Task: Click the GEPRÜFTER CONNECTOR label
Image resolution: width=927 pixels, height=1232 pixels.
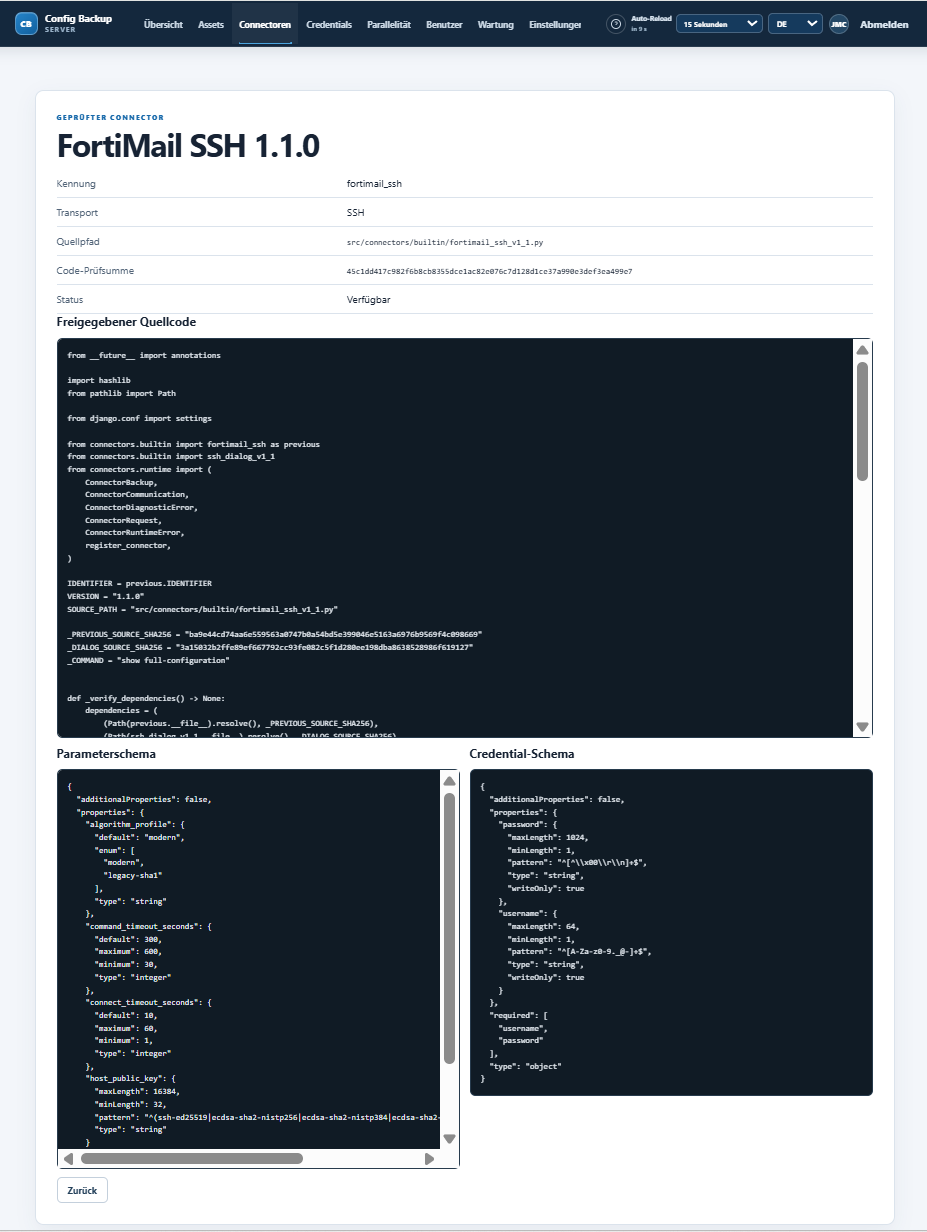Action: click(110, 117)
